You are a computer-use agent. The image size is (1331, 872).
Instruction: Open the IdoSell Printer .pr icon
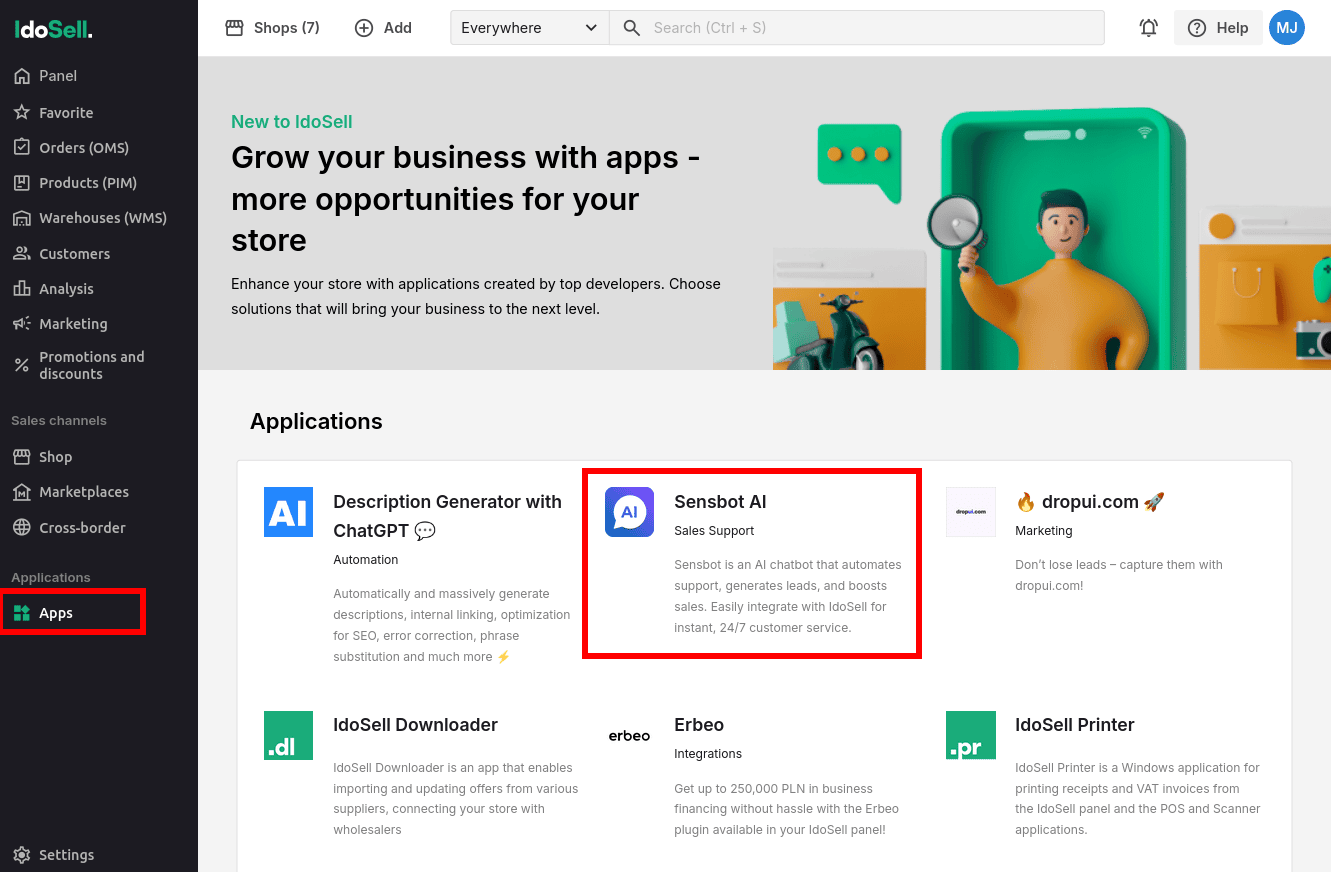(970, 735)
